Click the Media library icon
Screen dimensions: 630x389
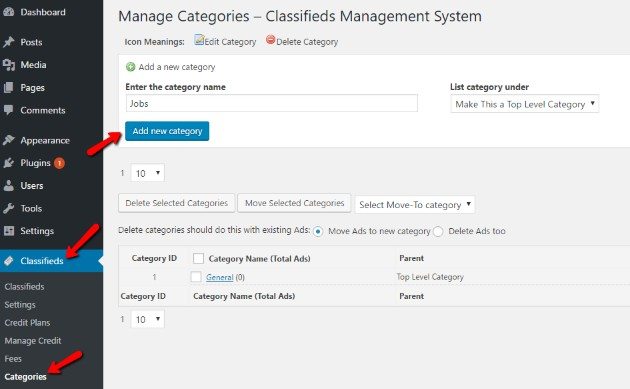coord(8,65)
